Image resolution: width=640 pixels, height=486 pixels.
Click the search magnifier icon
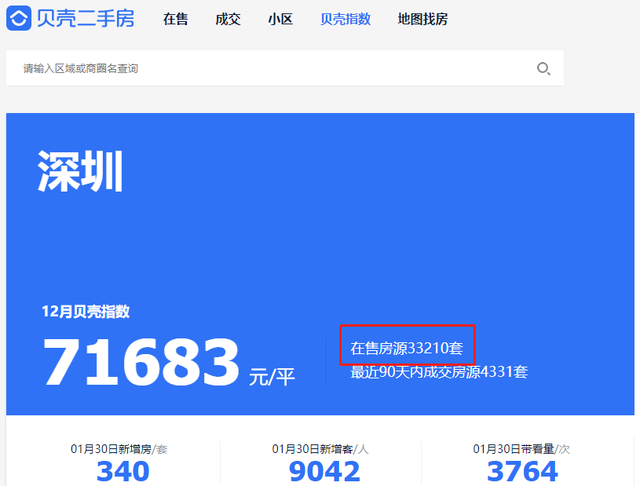pyautogui.click(x=543, y=69)
